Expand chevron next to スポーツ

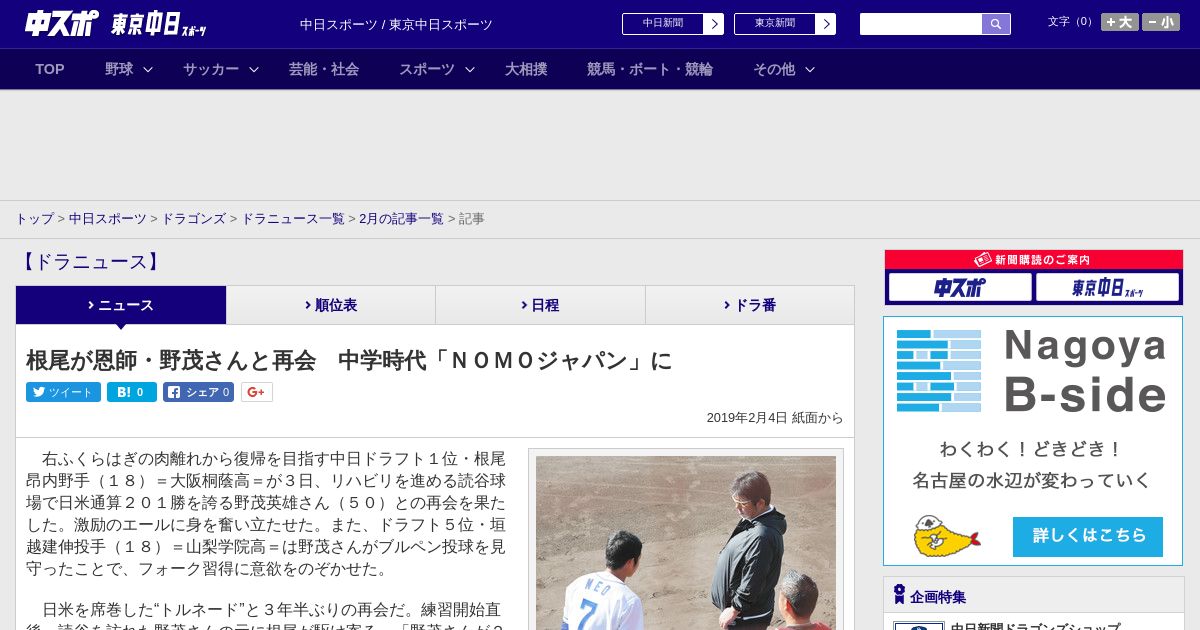[x=470, y=69]
